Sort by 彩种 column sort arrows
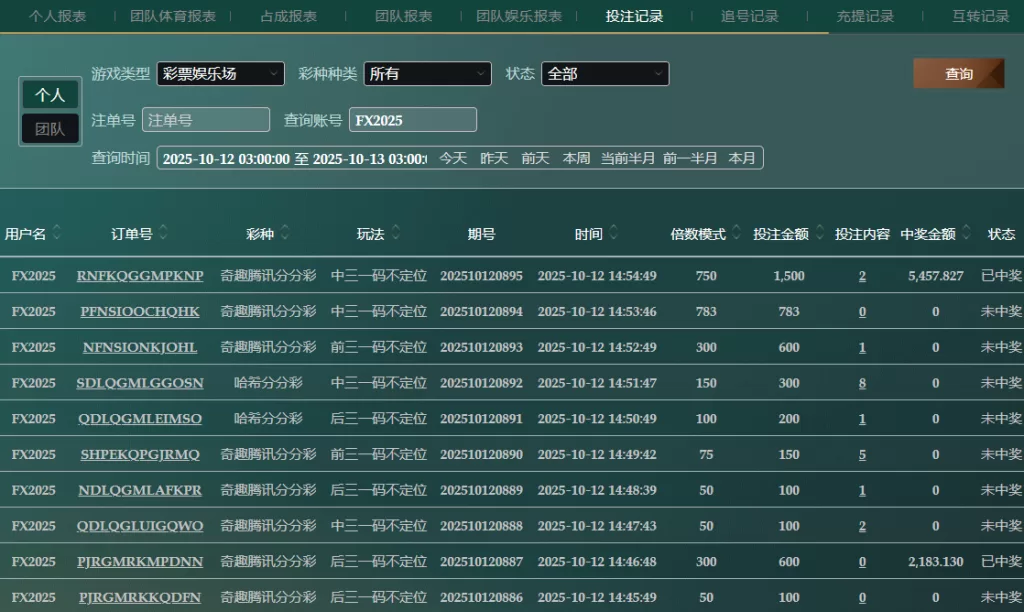Viewport: 1024px width, 612px height. [x=285, y=234]
